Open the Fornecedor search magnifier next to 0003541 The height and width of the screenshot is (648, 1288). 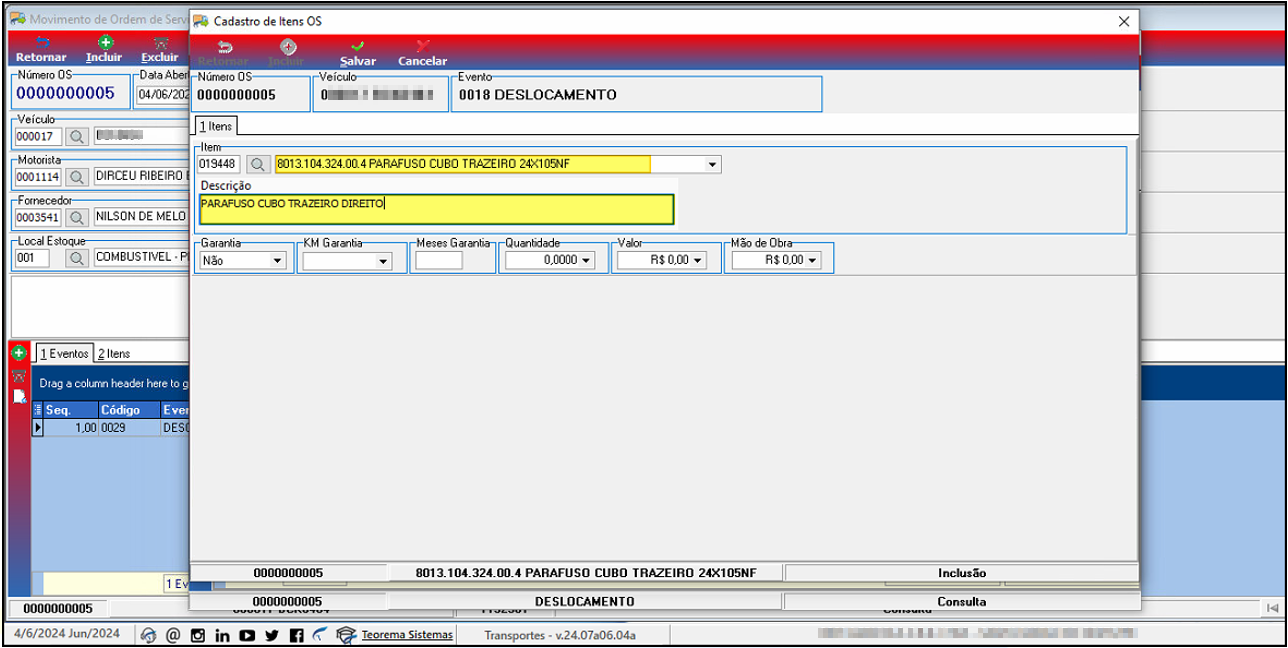[77, 217]
